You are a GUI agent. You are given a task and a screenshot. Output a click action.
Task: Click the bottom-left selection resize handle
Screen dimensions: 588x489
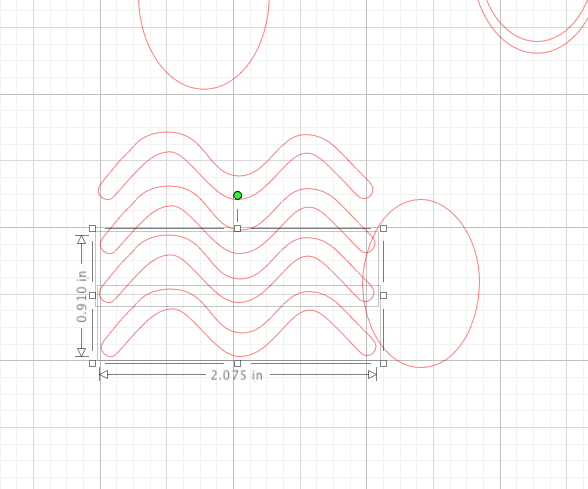tap(93, 363)
